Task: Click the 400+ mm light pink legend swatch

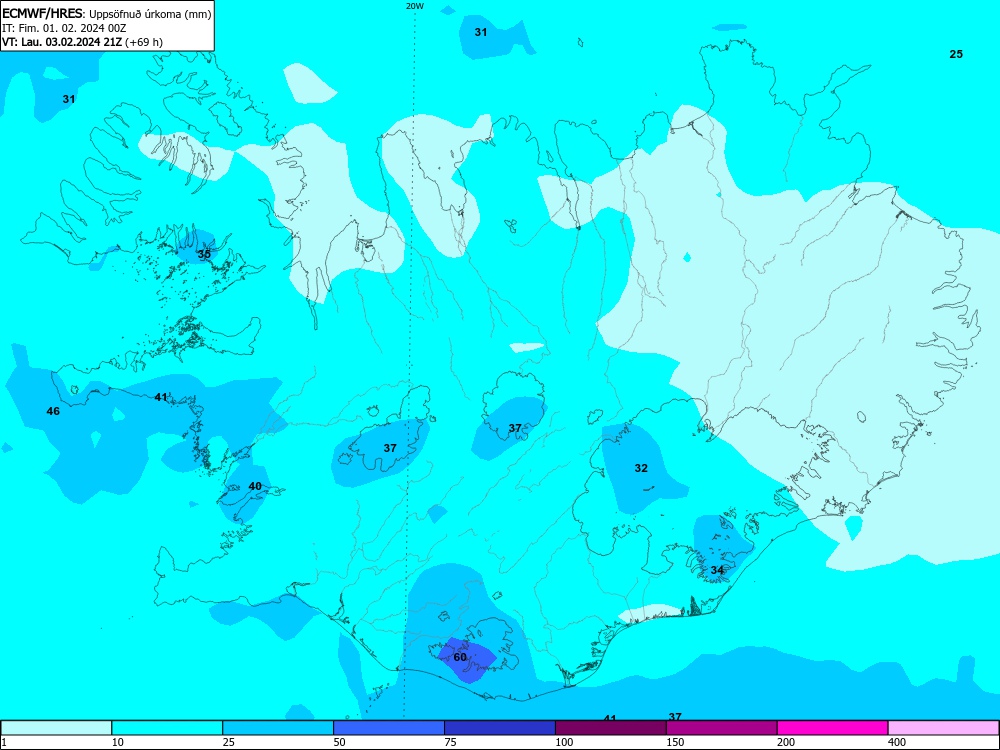Action: click(x=944, y=728)
